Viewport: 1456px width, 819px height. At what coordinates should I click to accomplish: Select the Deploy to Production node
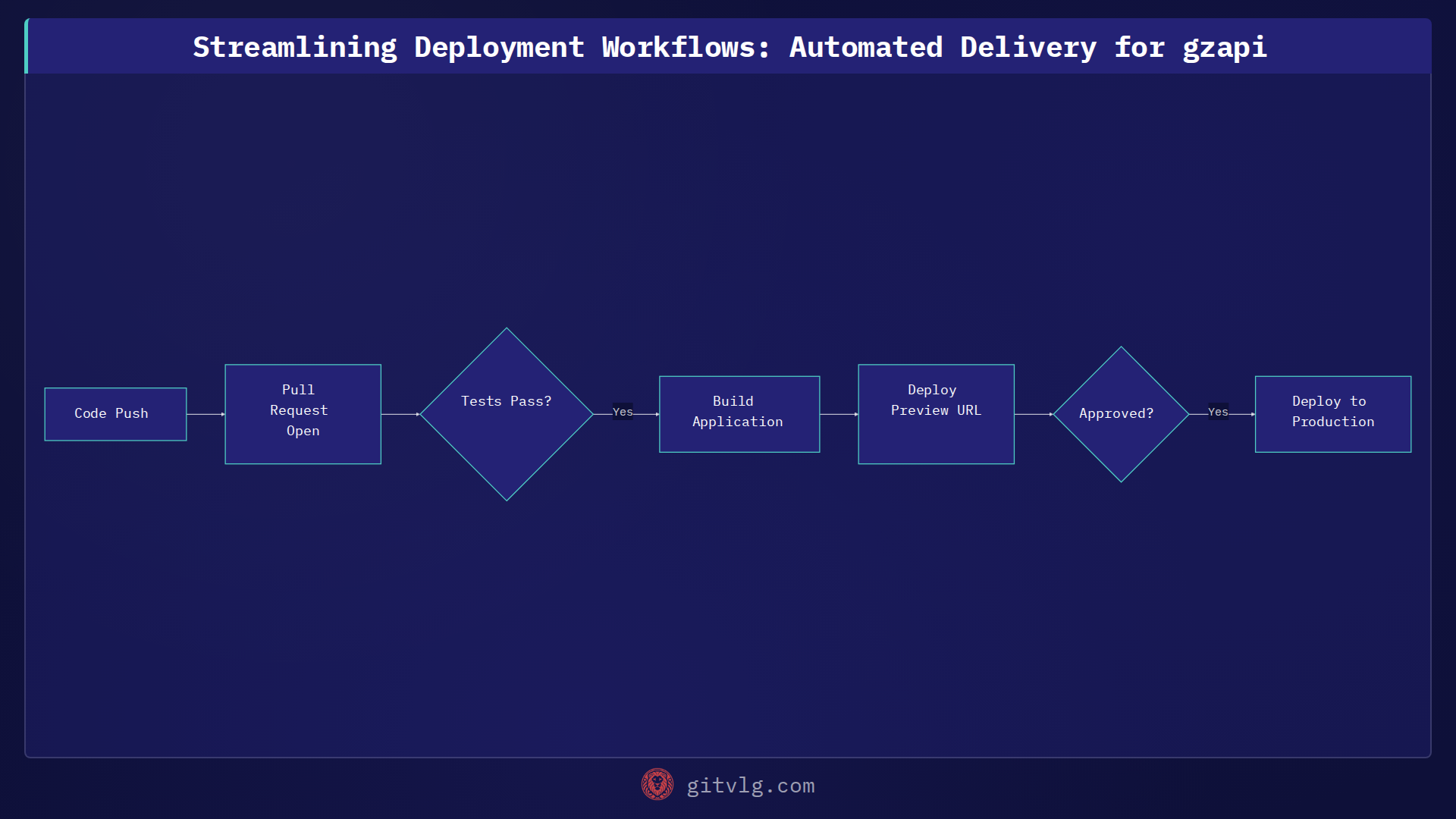tap(1333, 414)
